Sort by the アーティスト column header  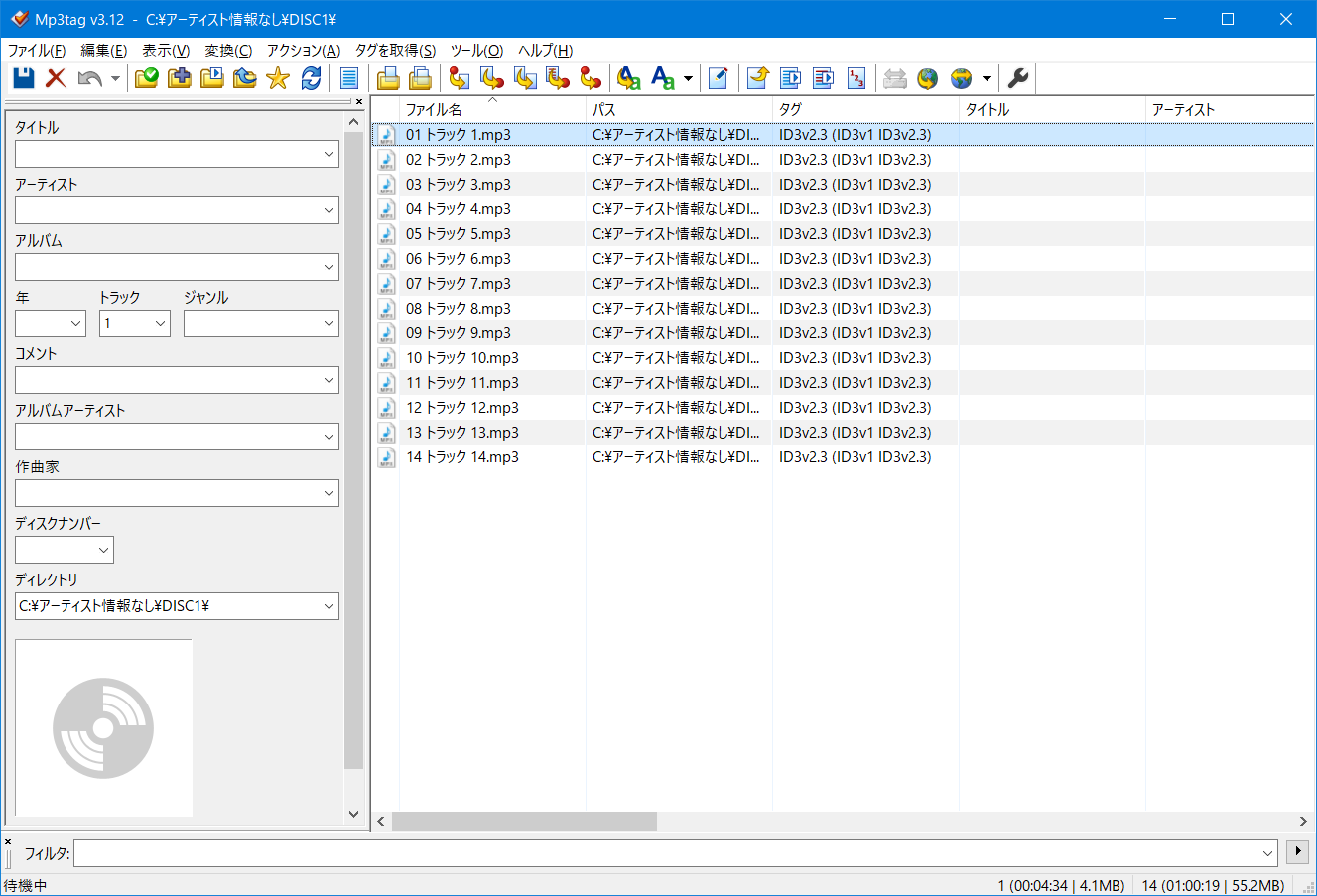1231,109
